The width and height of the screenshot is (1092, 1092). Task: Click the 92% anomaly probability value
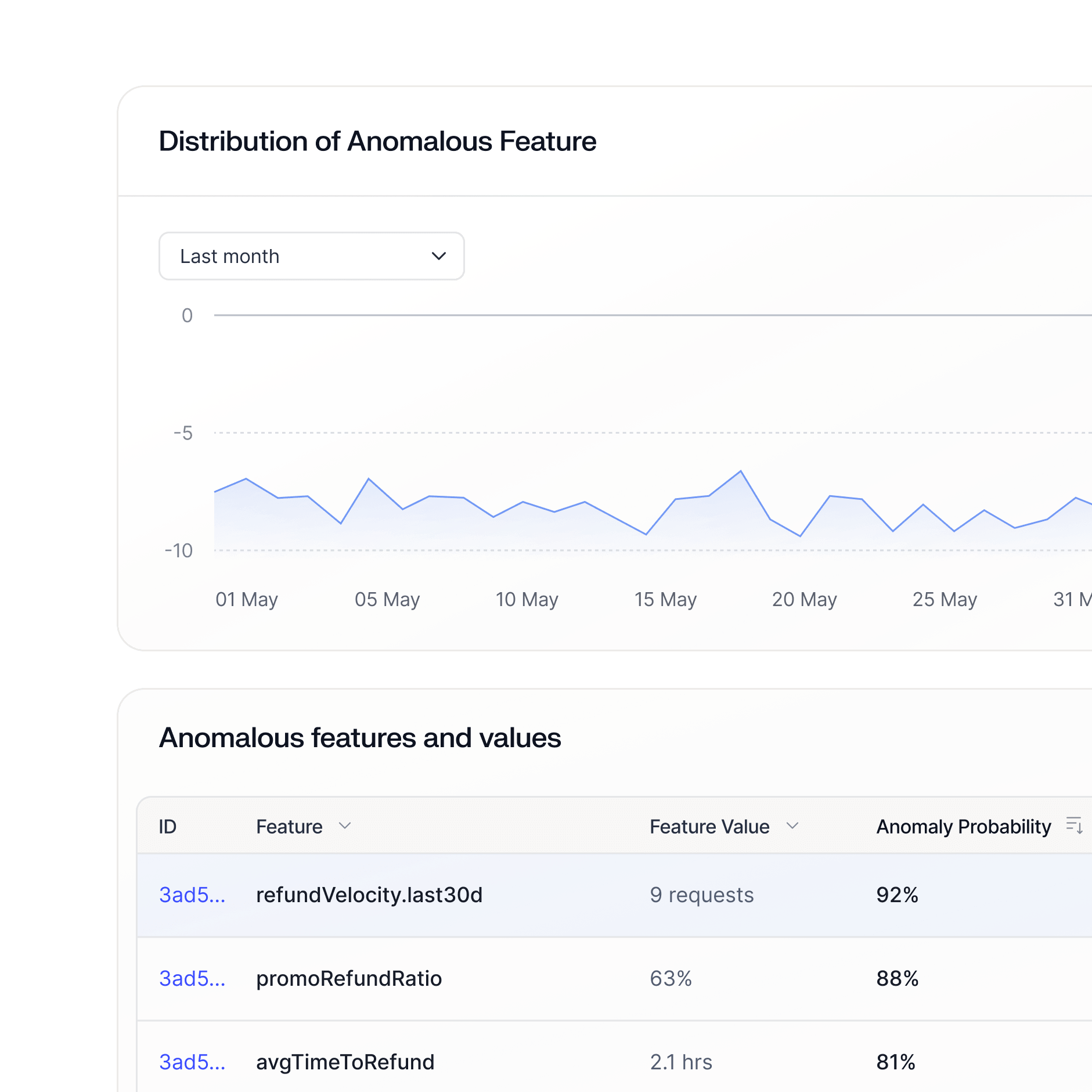[x=898, y=895]
